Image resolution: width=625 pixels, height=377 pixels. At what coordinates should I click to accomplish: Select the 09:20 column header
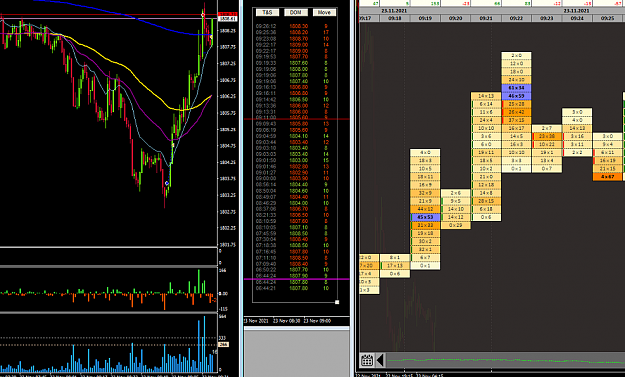click(x=456, y=18)
